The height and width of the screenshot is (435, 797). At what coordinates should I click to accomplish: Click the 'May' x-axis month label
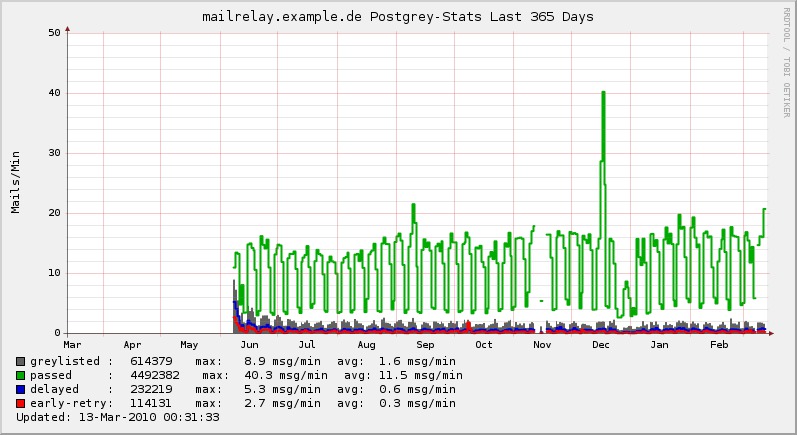[189, 345]
